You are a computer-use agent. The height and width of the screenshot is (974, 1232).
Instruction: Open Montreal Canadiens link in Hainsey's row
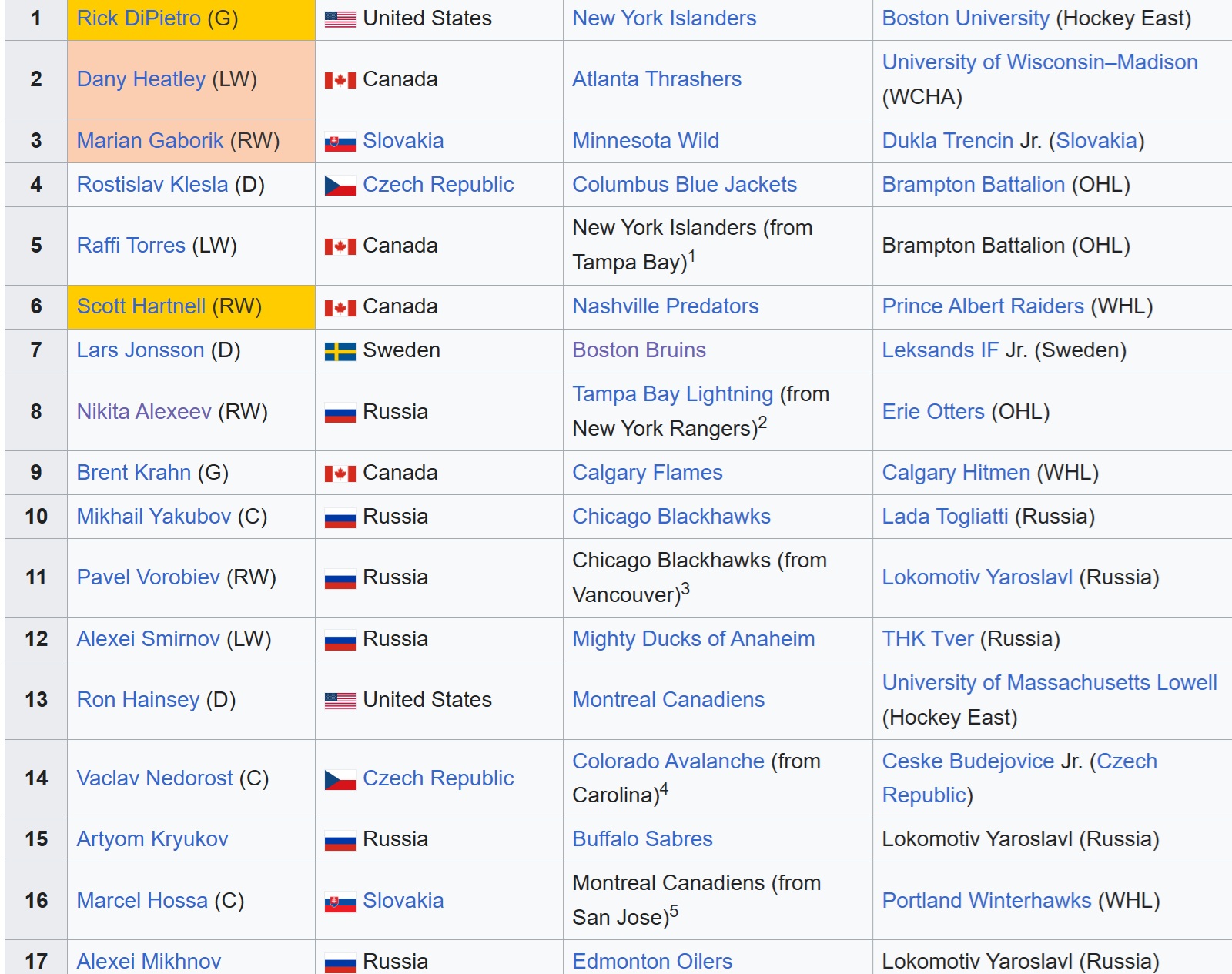(x=668, y=700)
